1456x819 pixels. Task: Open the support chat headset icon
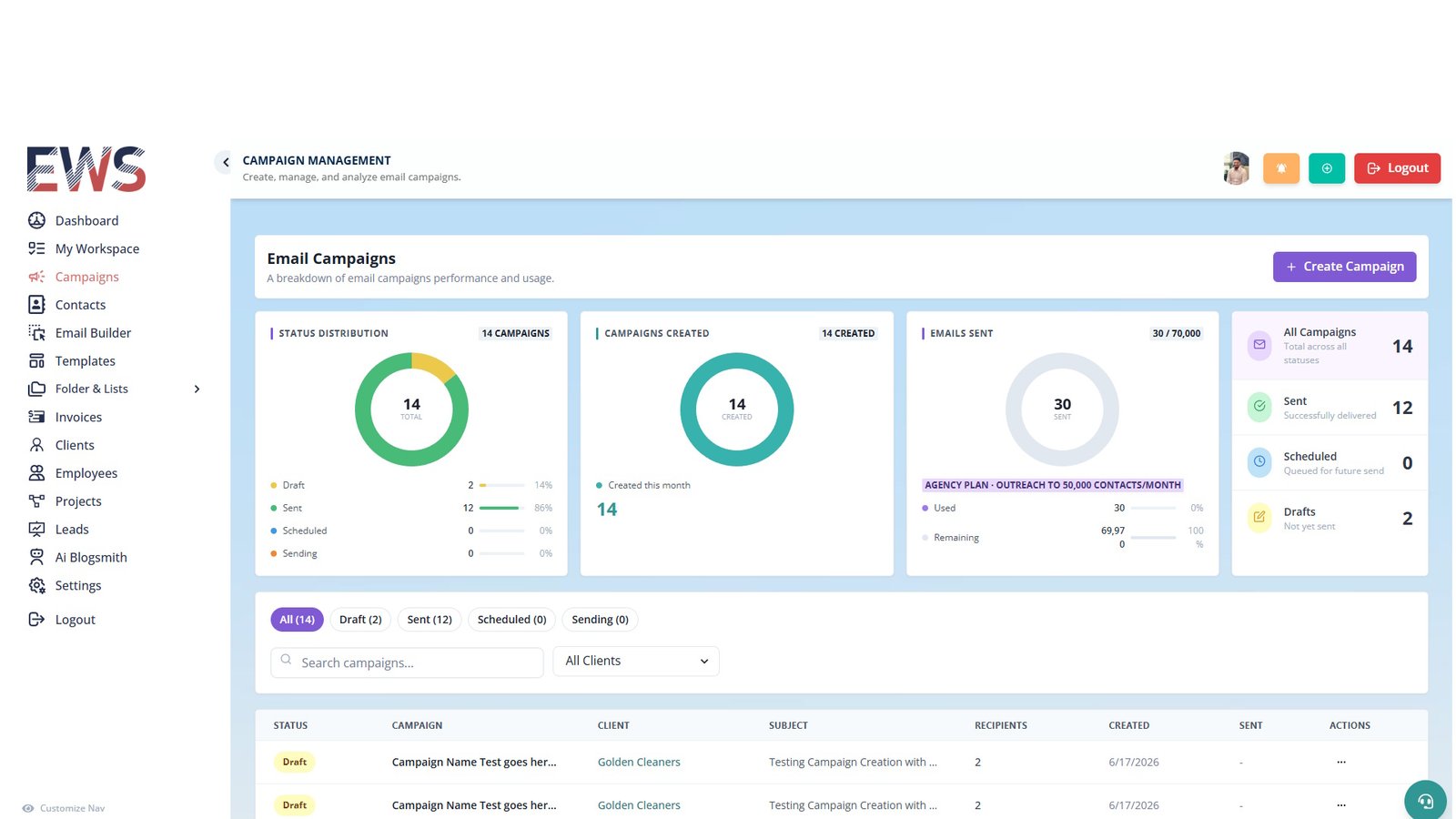1425,801
